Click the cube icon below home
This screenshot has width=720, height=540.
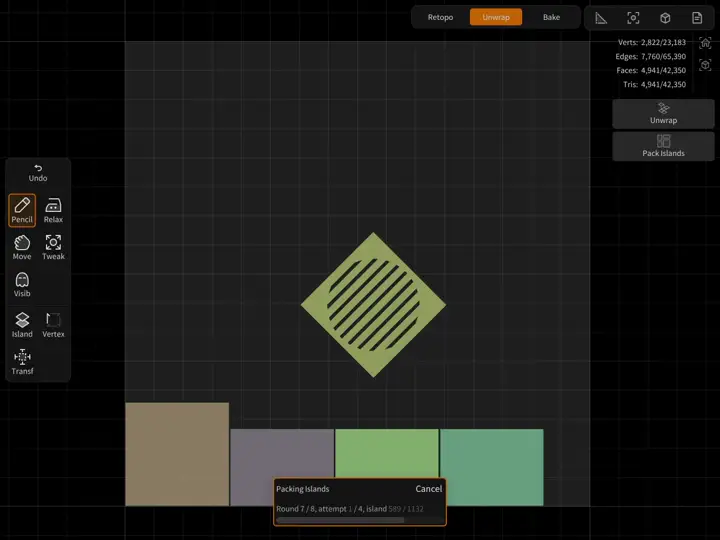click(x=705, y=65)
